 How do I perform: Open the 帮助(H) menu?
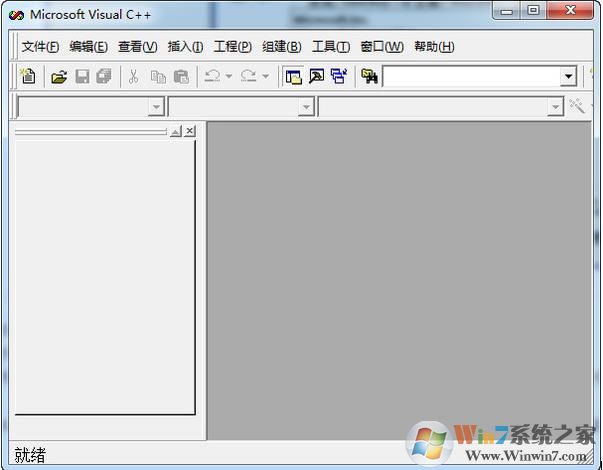[434, 47]
